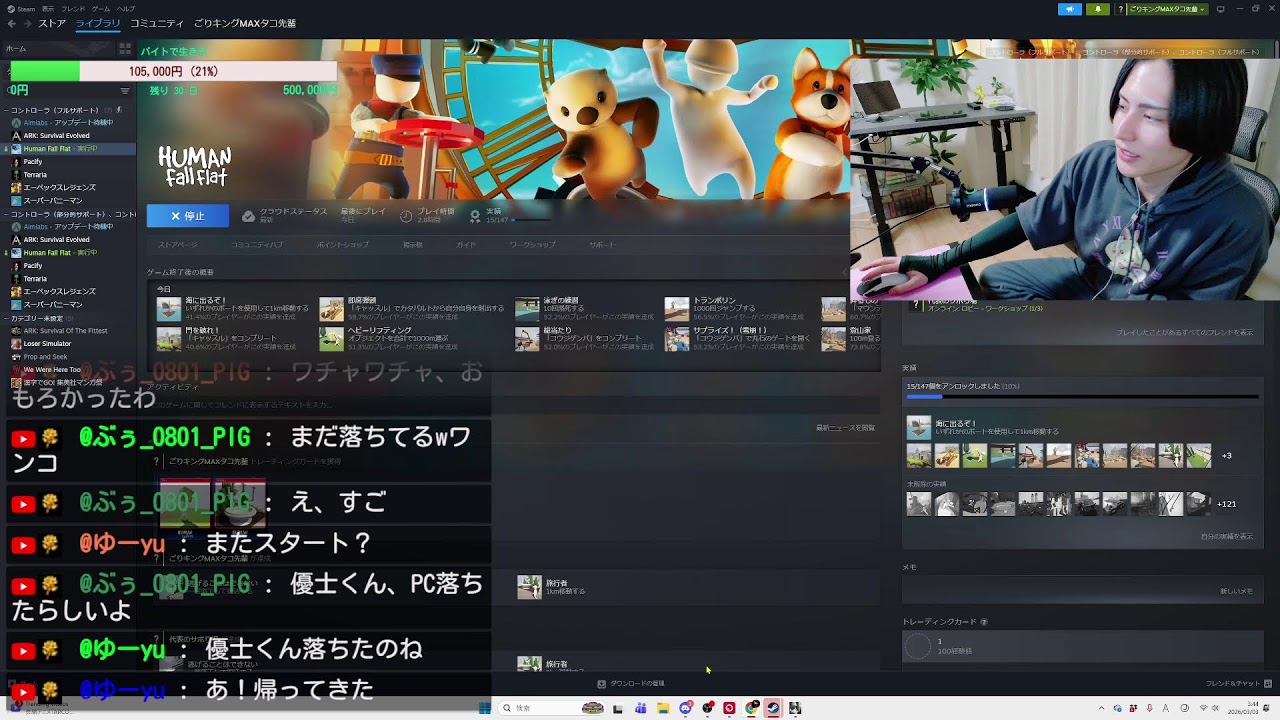Switch to collections grid view icon
This screenshot has width=1280, height=720.
[125, 48]
